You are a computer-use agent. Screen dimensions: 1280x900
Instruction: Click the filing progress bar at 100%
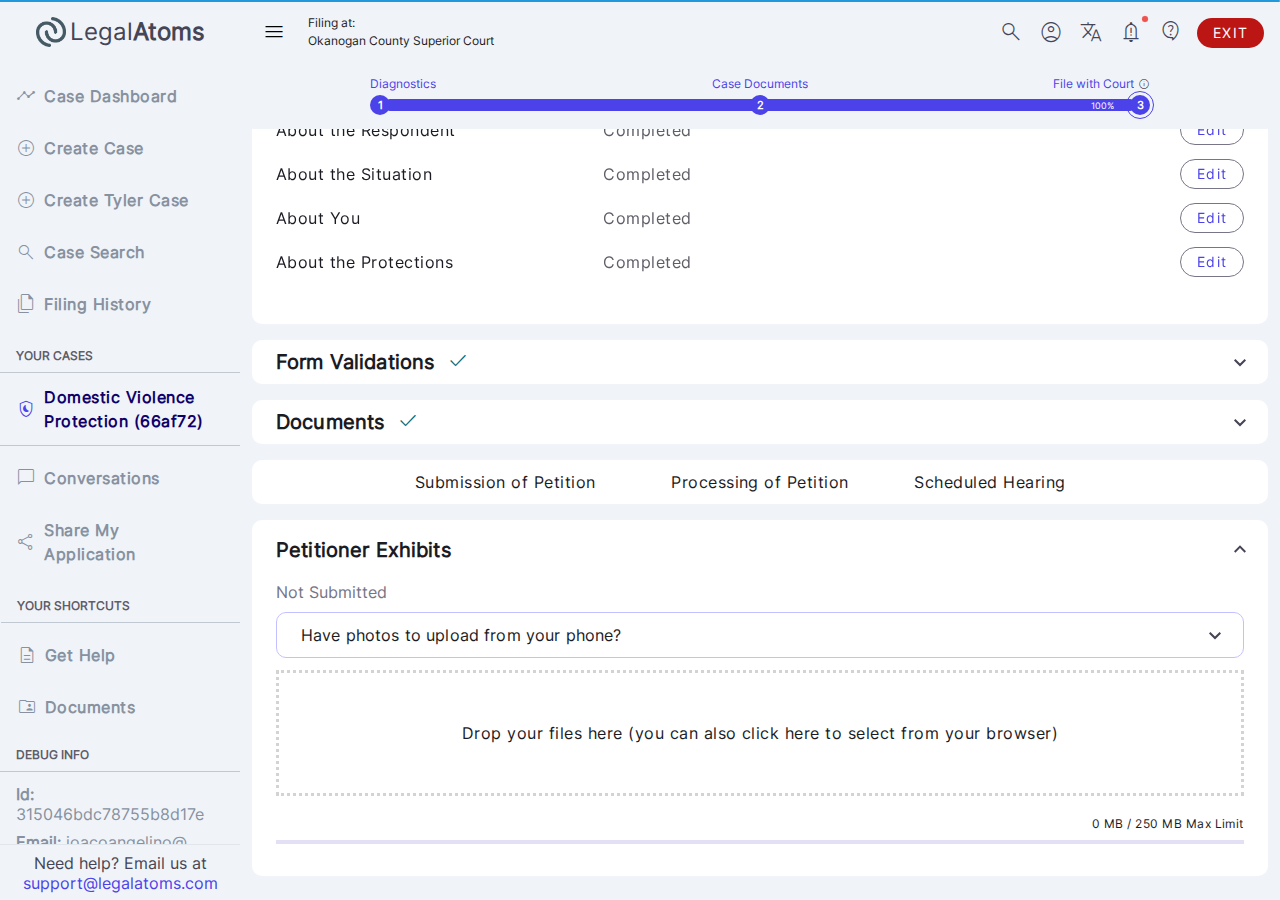(760, 105)
